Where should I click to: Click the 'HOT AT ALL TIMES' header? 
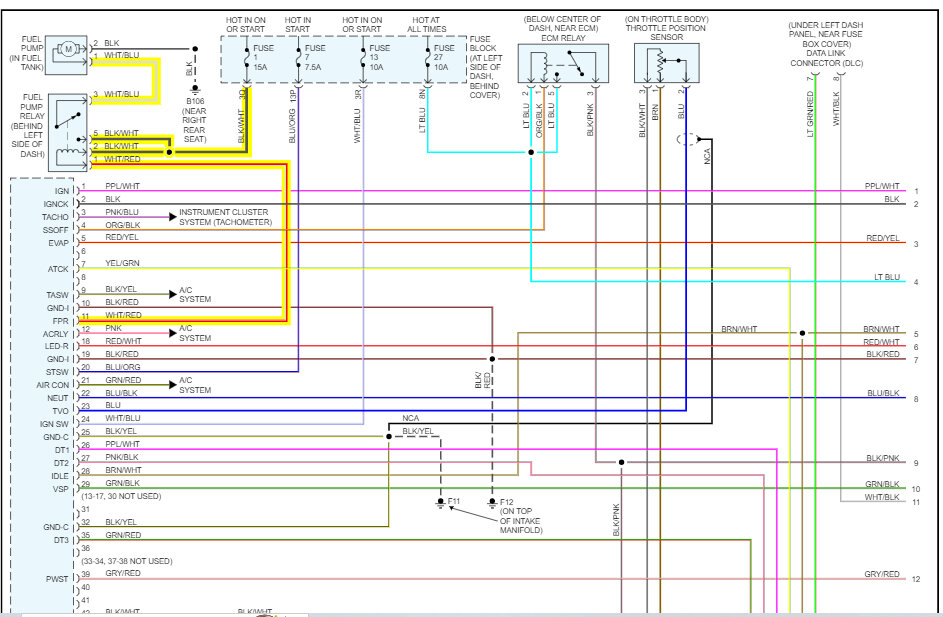click(426, 25)
